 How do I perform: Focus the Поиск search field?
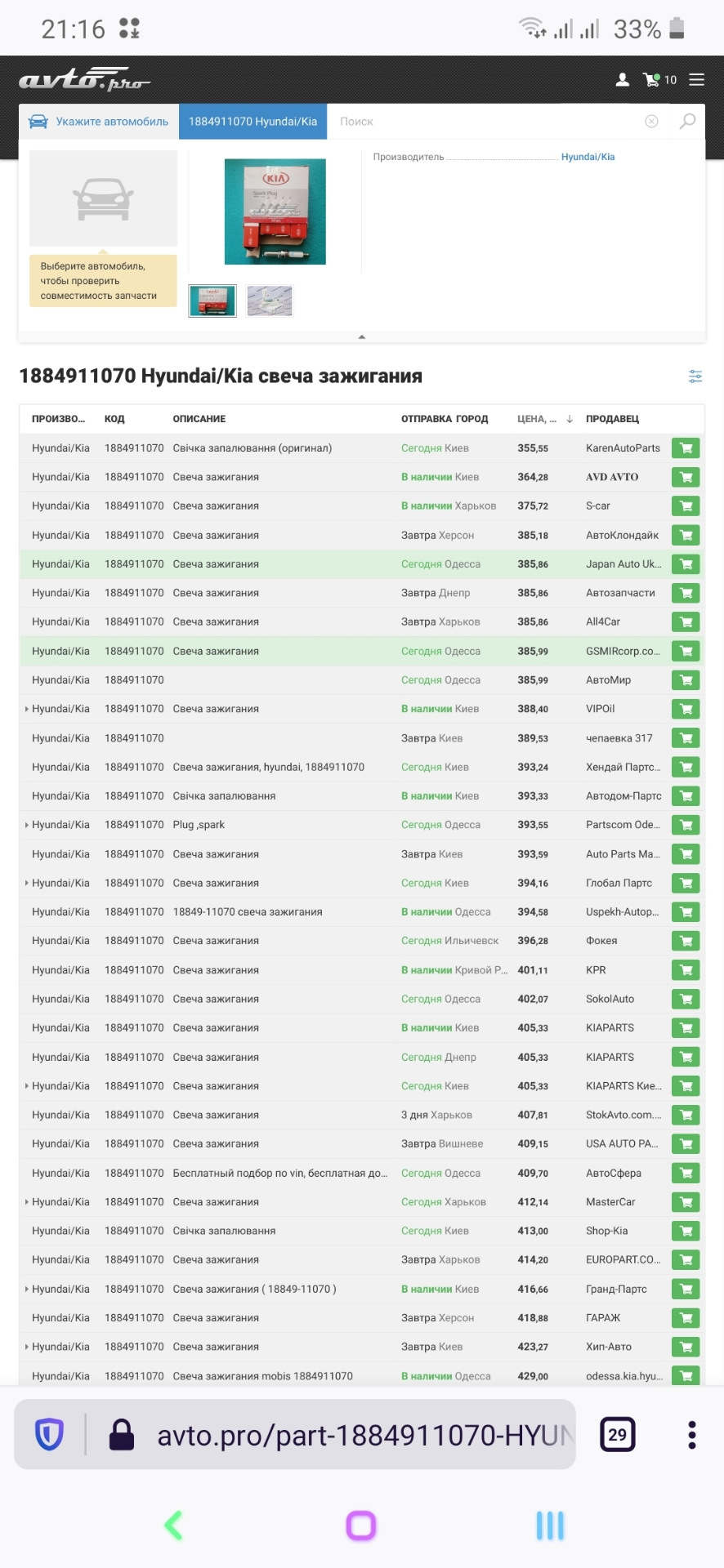[x=486, y=121]
